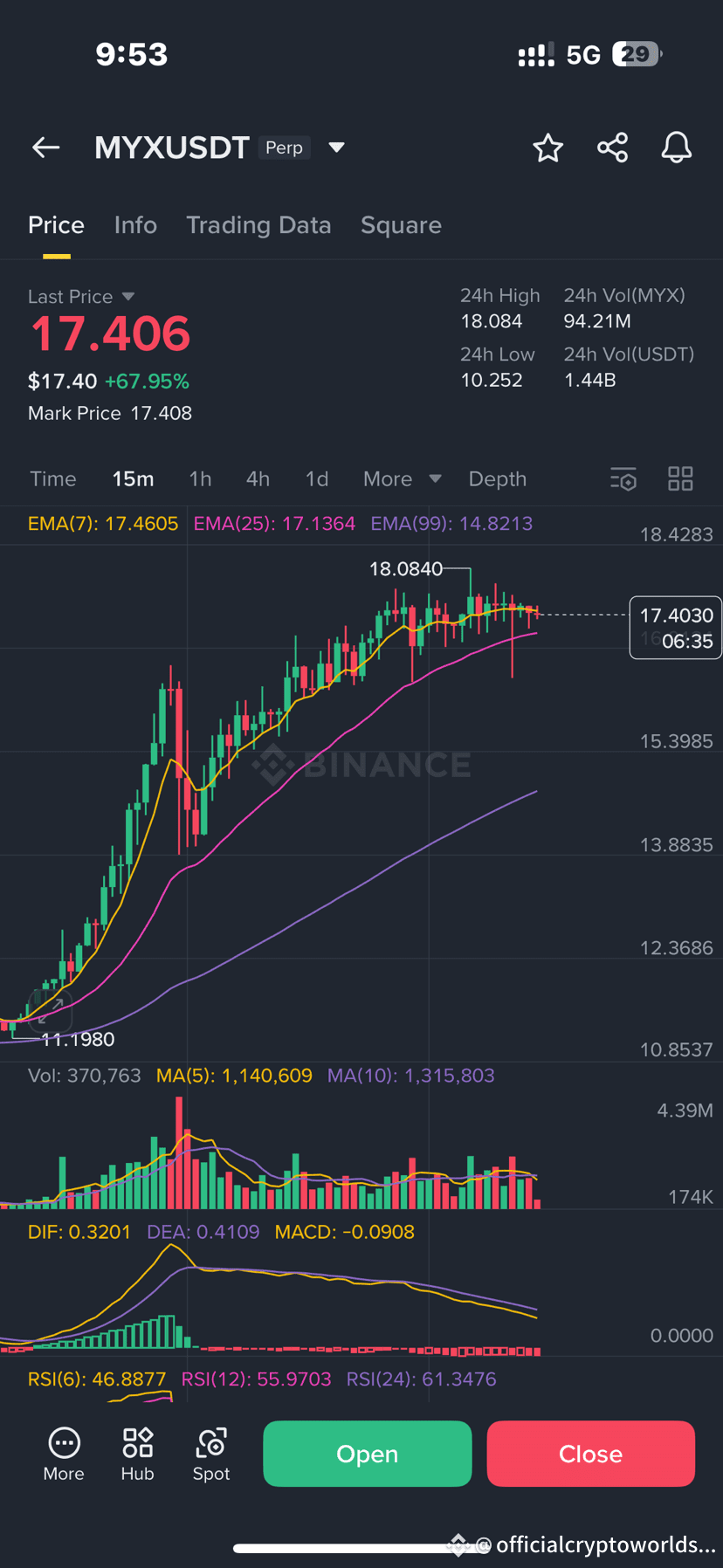
Task: Open chart indicator settings icon
Action: tap(623, 479)
